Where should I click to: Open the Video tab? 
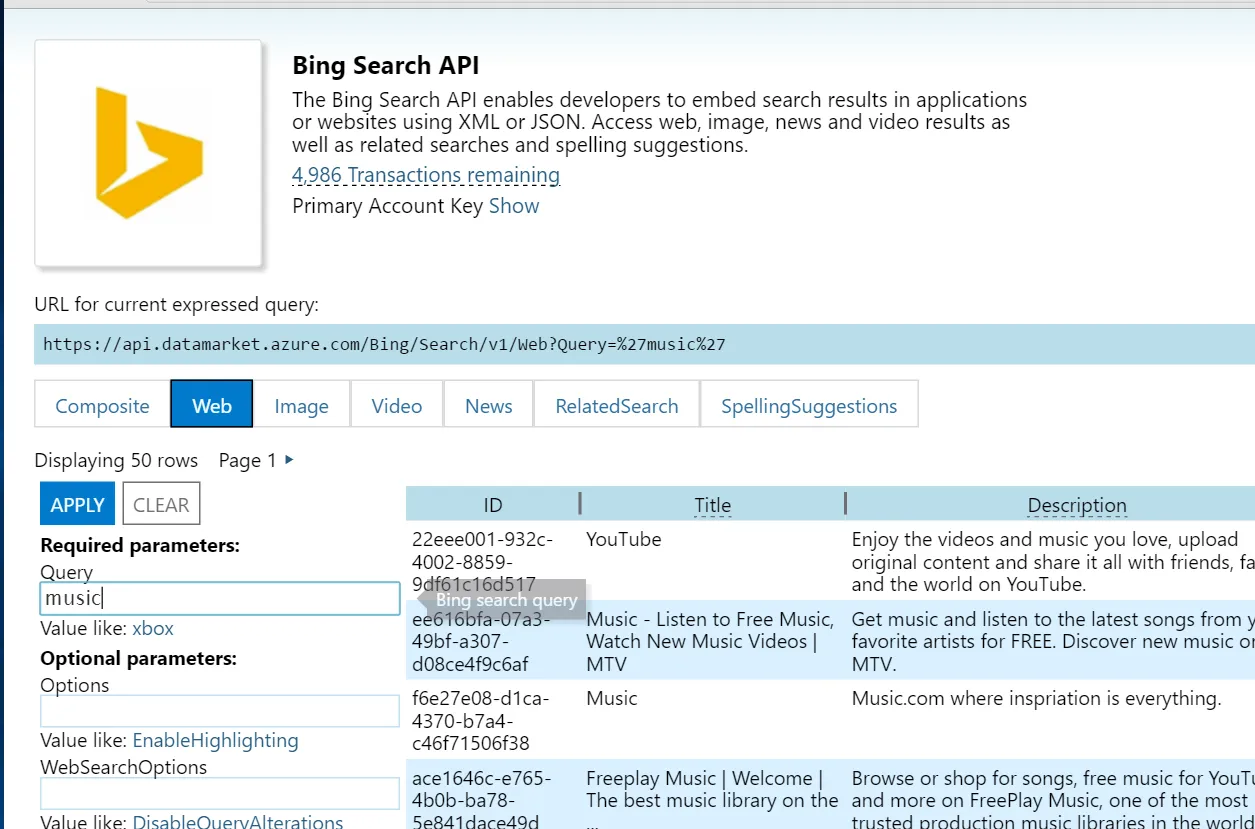tap(396, 405)
